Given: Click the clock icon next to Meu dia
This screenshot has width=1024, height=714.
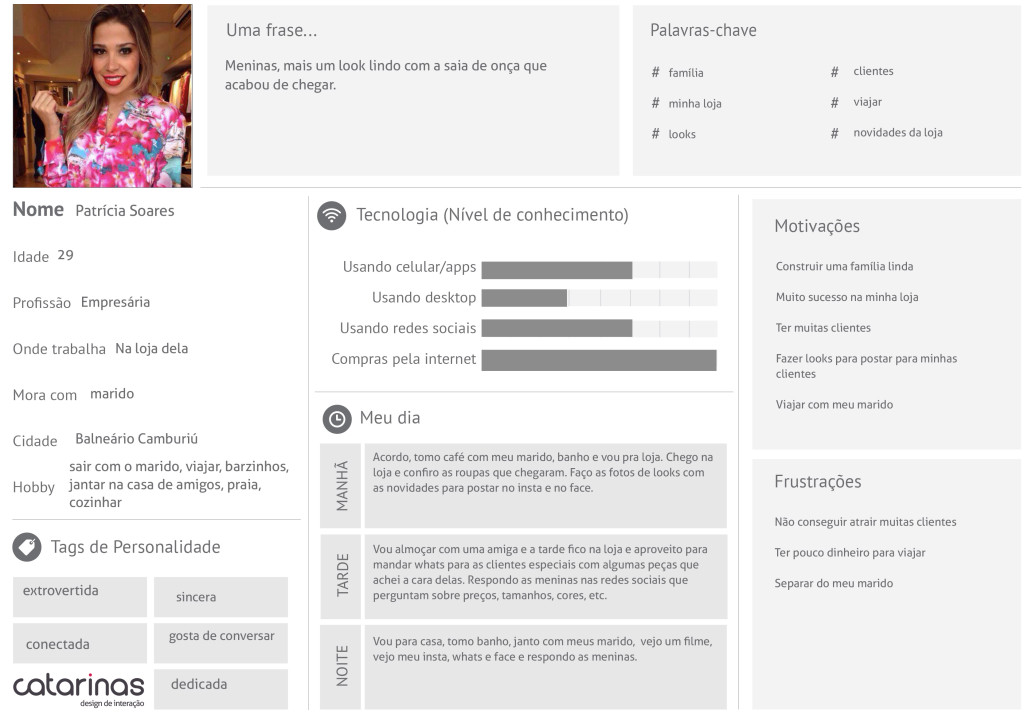Looking at the screenshot, I should coord(337,419).
